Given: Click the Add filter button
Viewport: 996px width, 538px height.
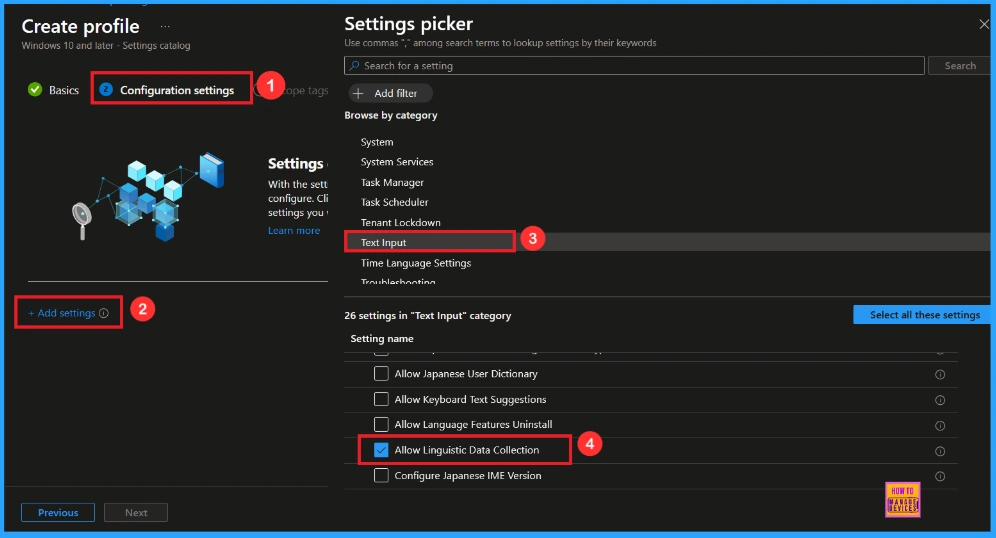Looking at the screenshot, I should coord(390,93).
